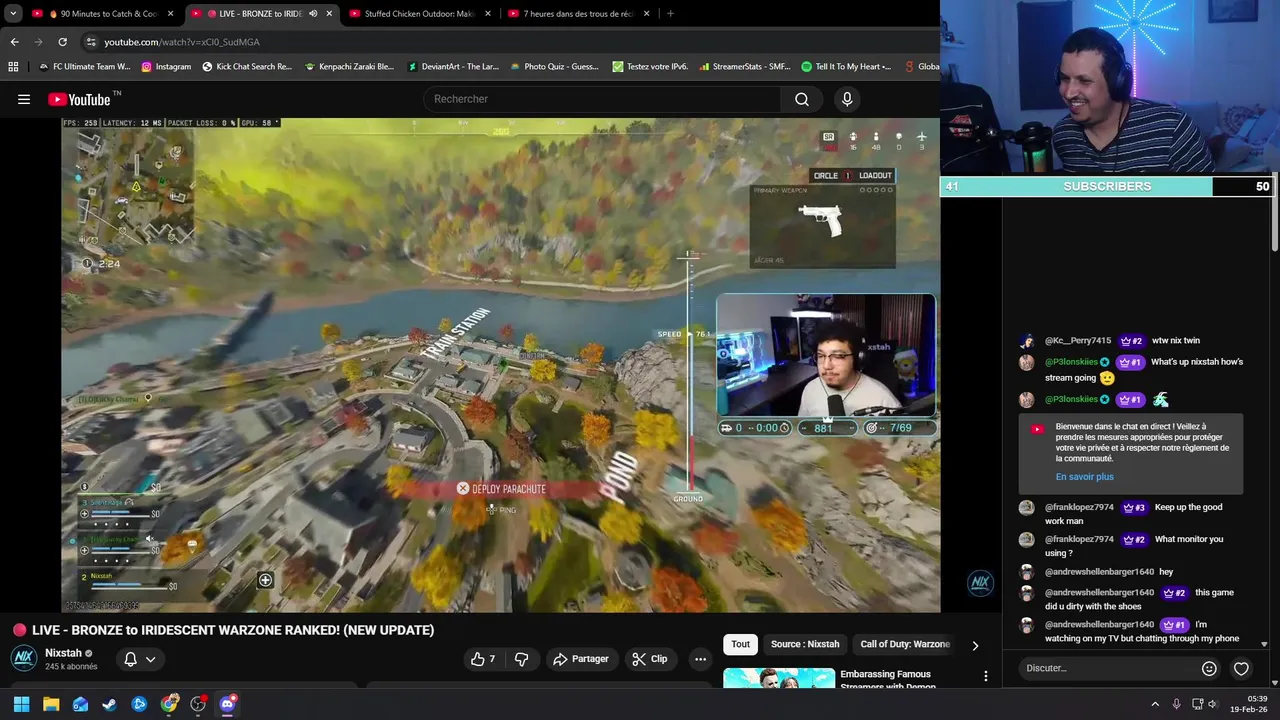Image resolution: width=1280 pixels, height=720 pixels.
Task: Click the Discuter chat input field
Action: [1107, 668]
